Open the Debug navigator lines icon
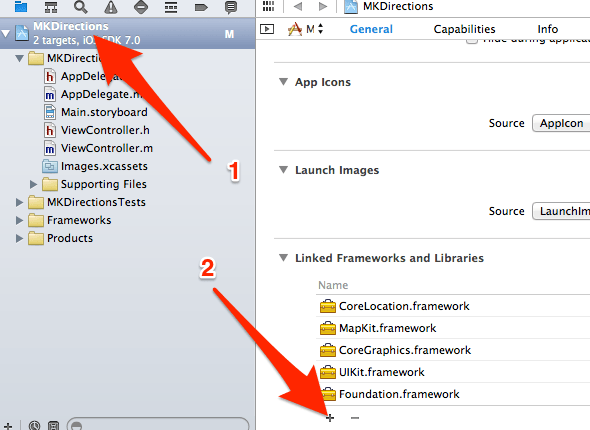 click(x=171, y=6)
